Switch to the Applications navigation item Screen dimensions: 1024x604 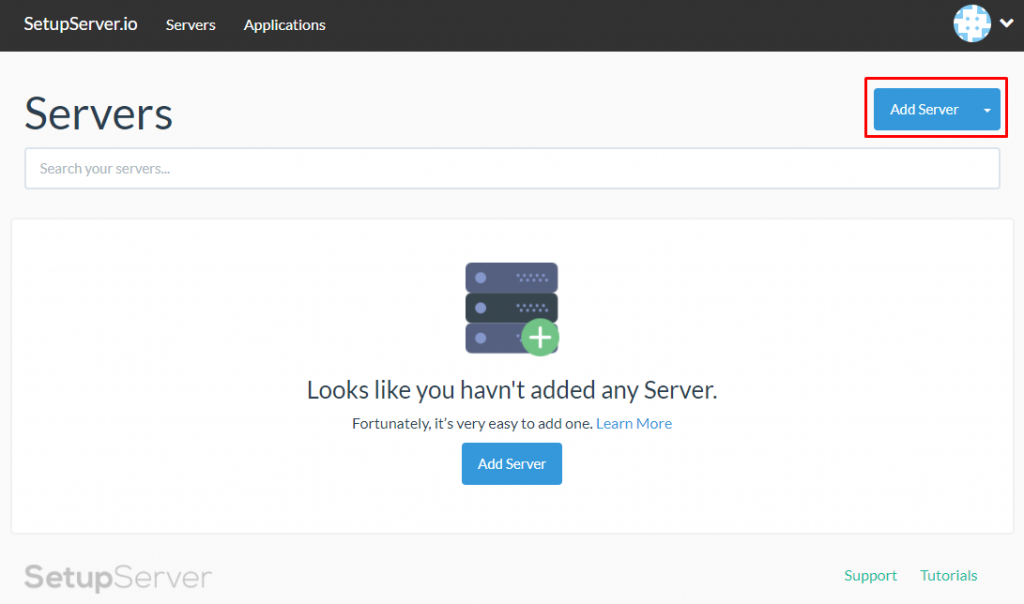click(x=284, y=25)
